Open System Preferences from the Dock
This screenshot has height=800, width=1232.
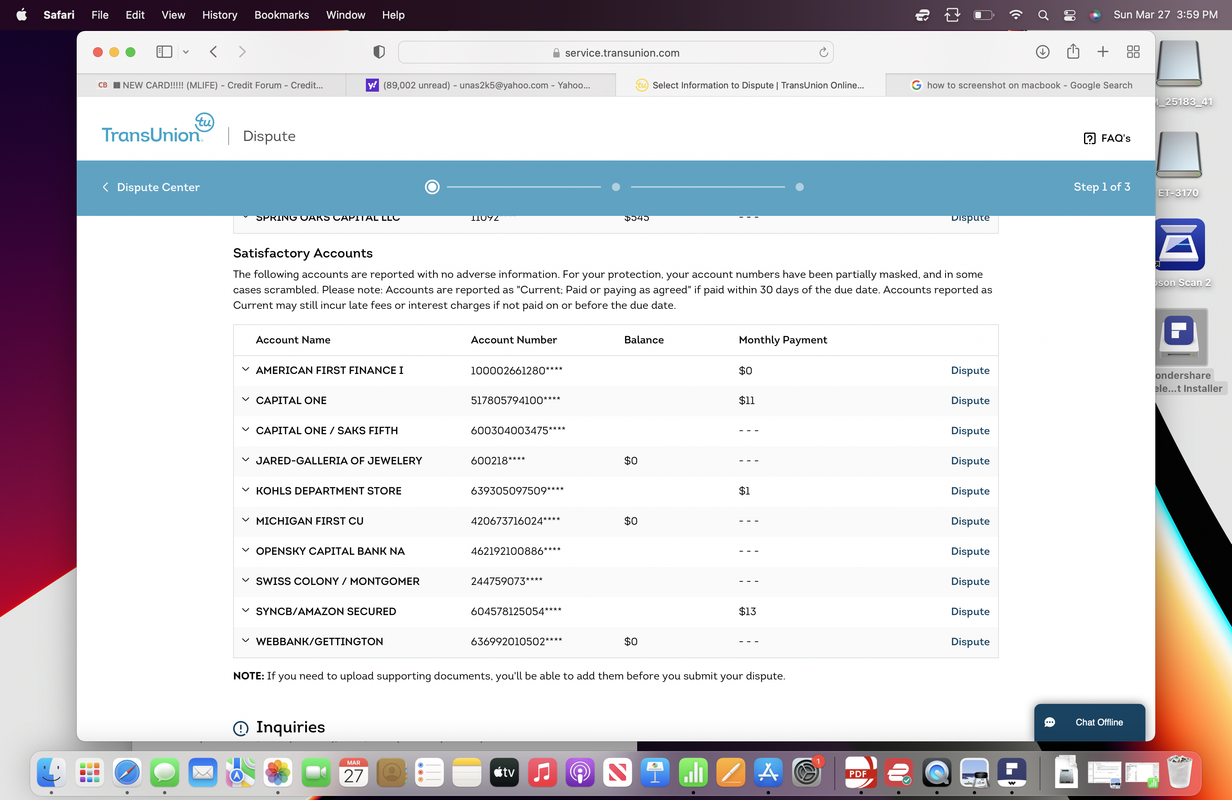(806, 772)
